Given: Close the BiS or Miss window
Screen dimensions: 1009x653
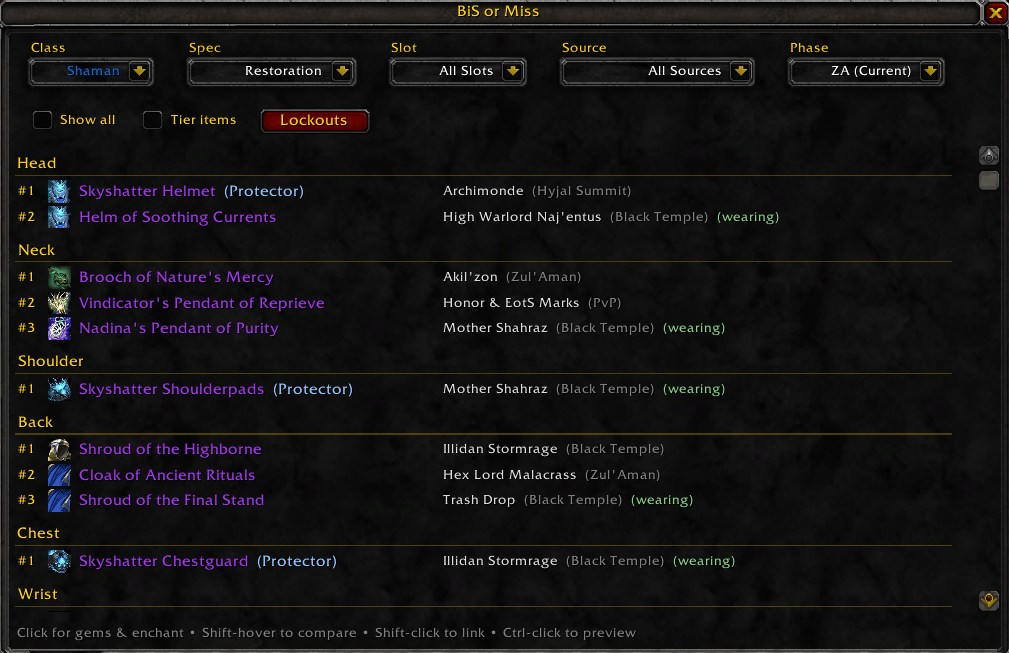Looking at the screenshot, I should tap(995, 13).
